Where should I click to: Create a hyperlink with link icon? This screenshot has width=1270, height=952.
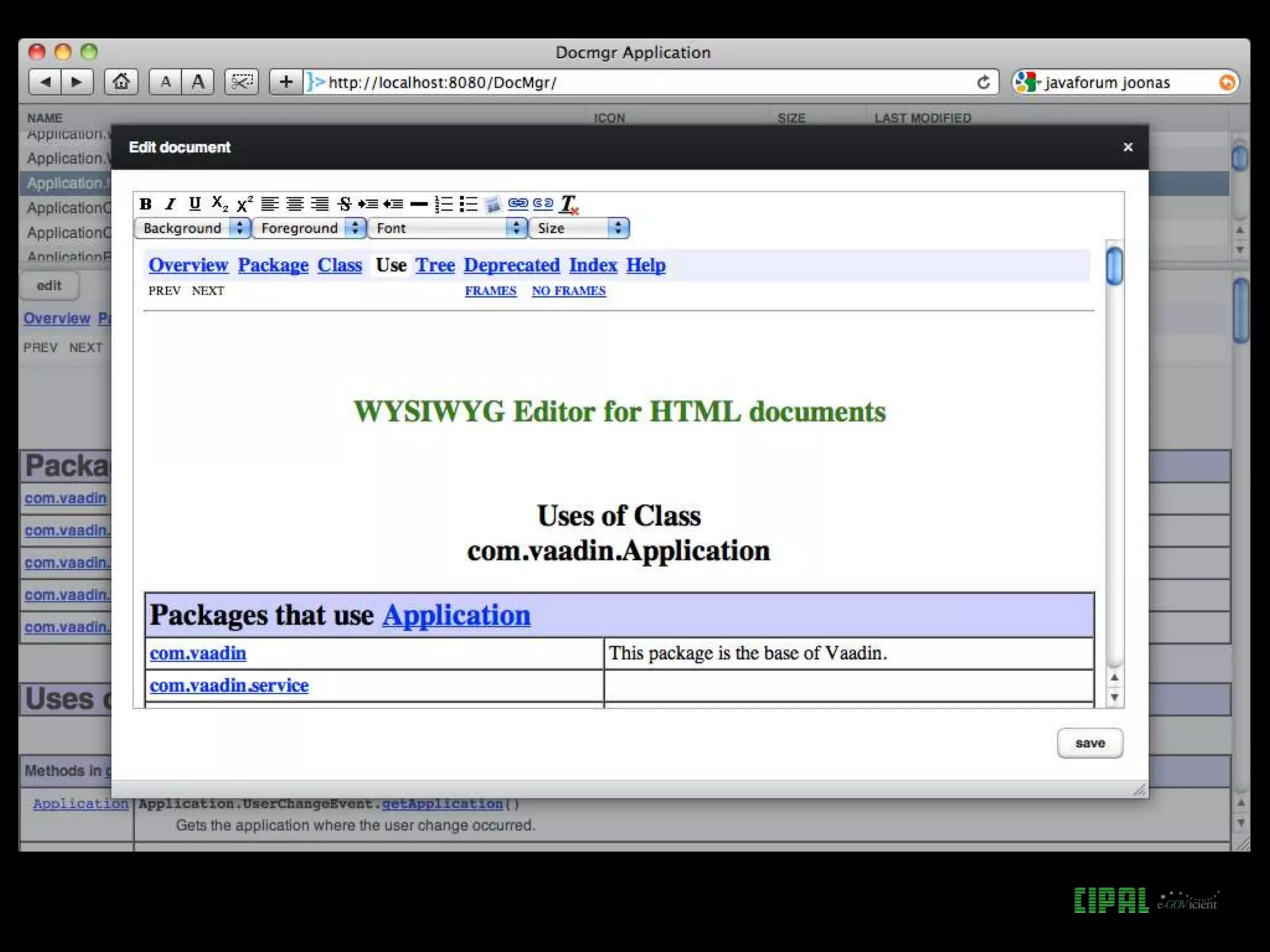click(518, 203)
